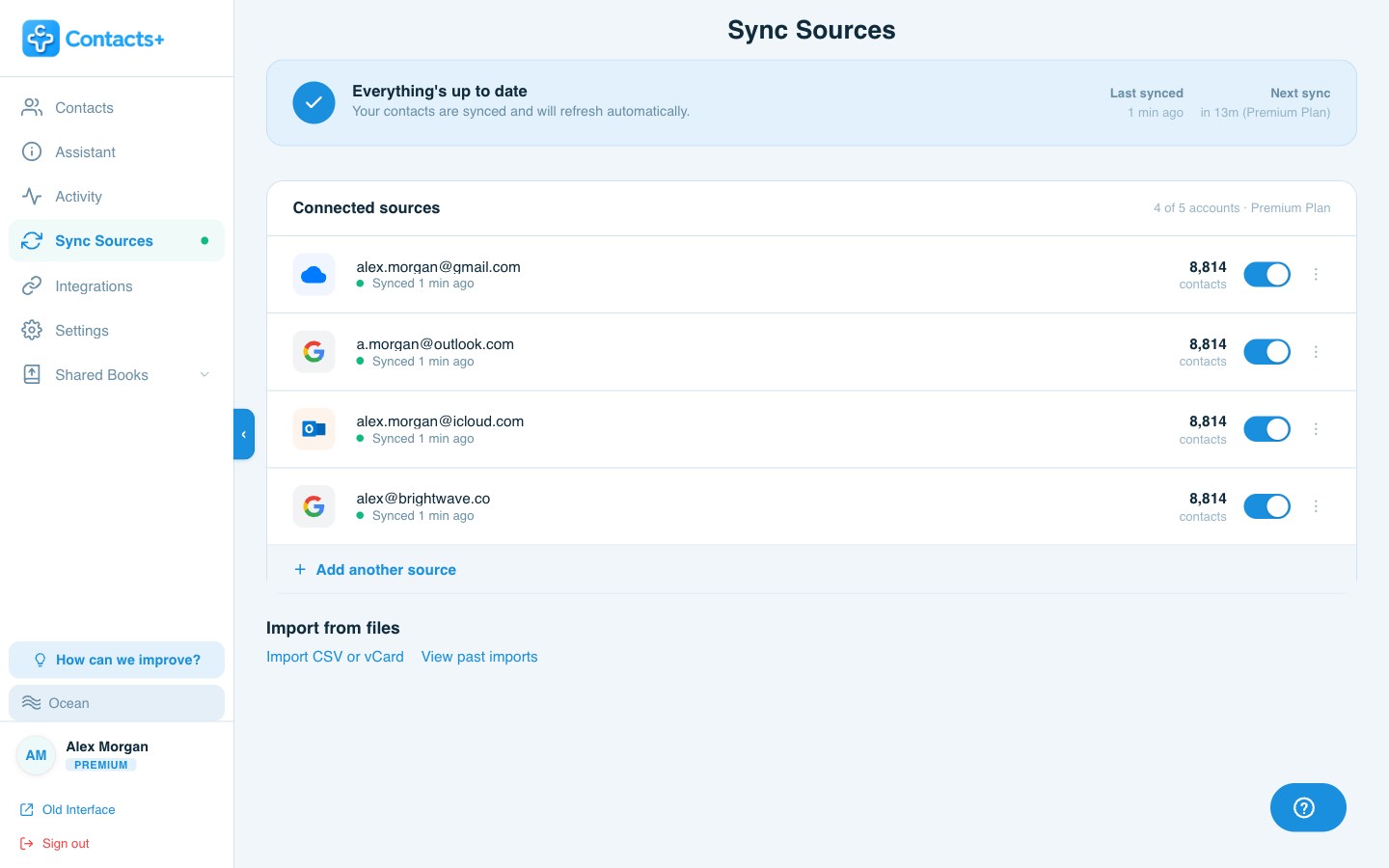1389x868 pixels.
Task: Click the plus icon beside Add another source
Action: [300, 570]
